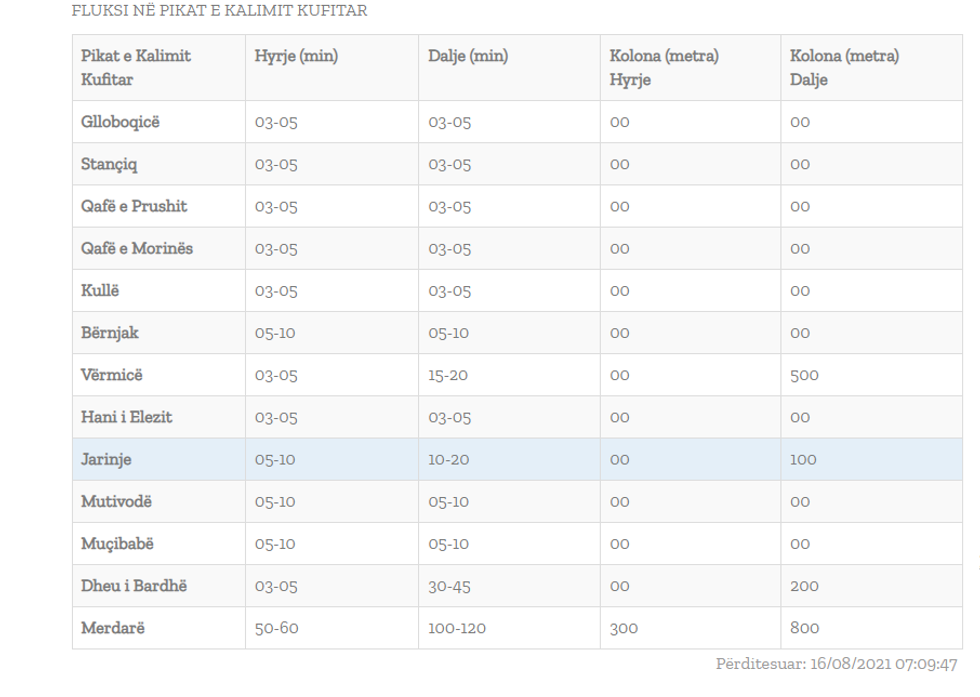Select the Kolona (metra) Dalje header
Viewport: 980px width, 697px height.
point(844,68)
